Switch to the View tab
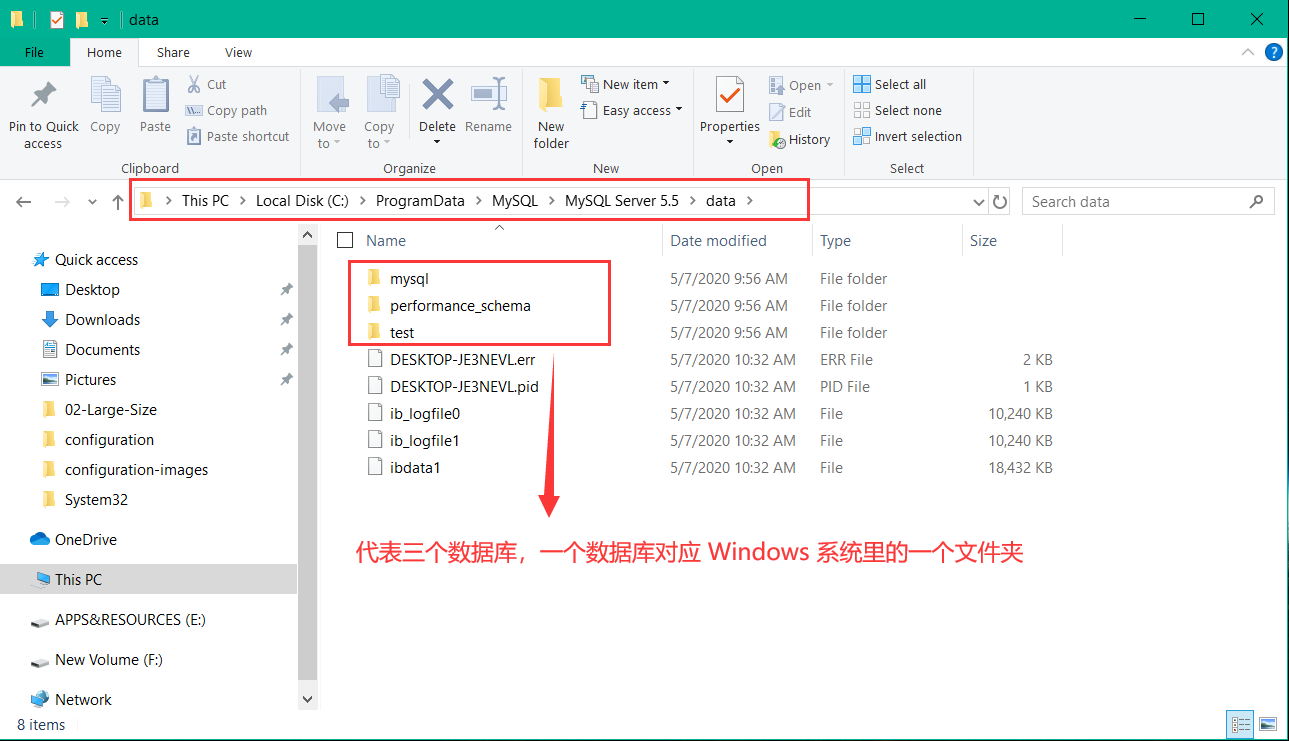This screenshot has width=1289, height=741. [x=238, y=53]
